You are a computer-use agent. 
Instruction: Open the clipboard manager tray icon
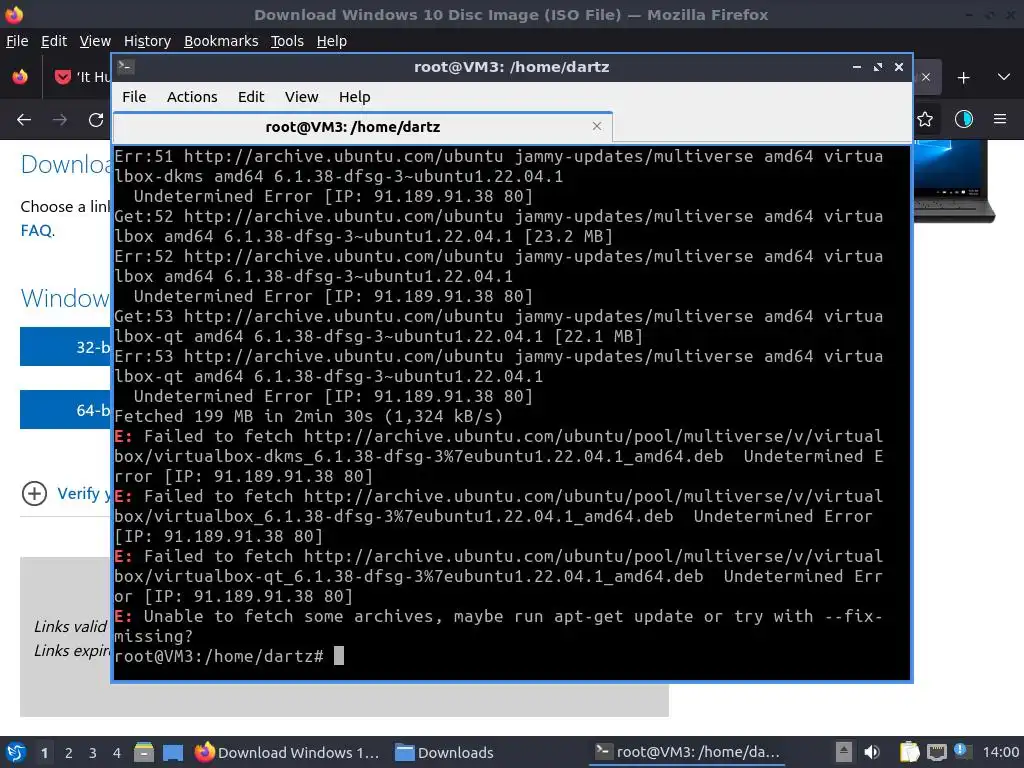click(x=908, y=752)
